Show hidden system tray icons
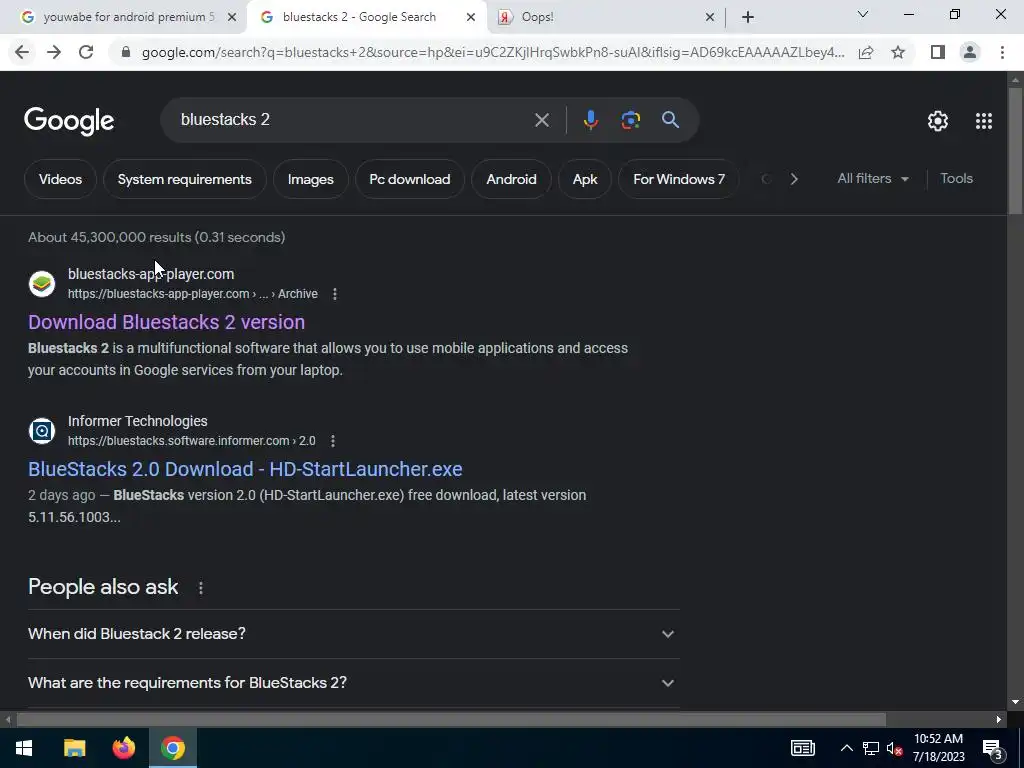This screenshot has width=1024, height=768. [846, 748]
